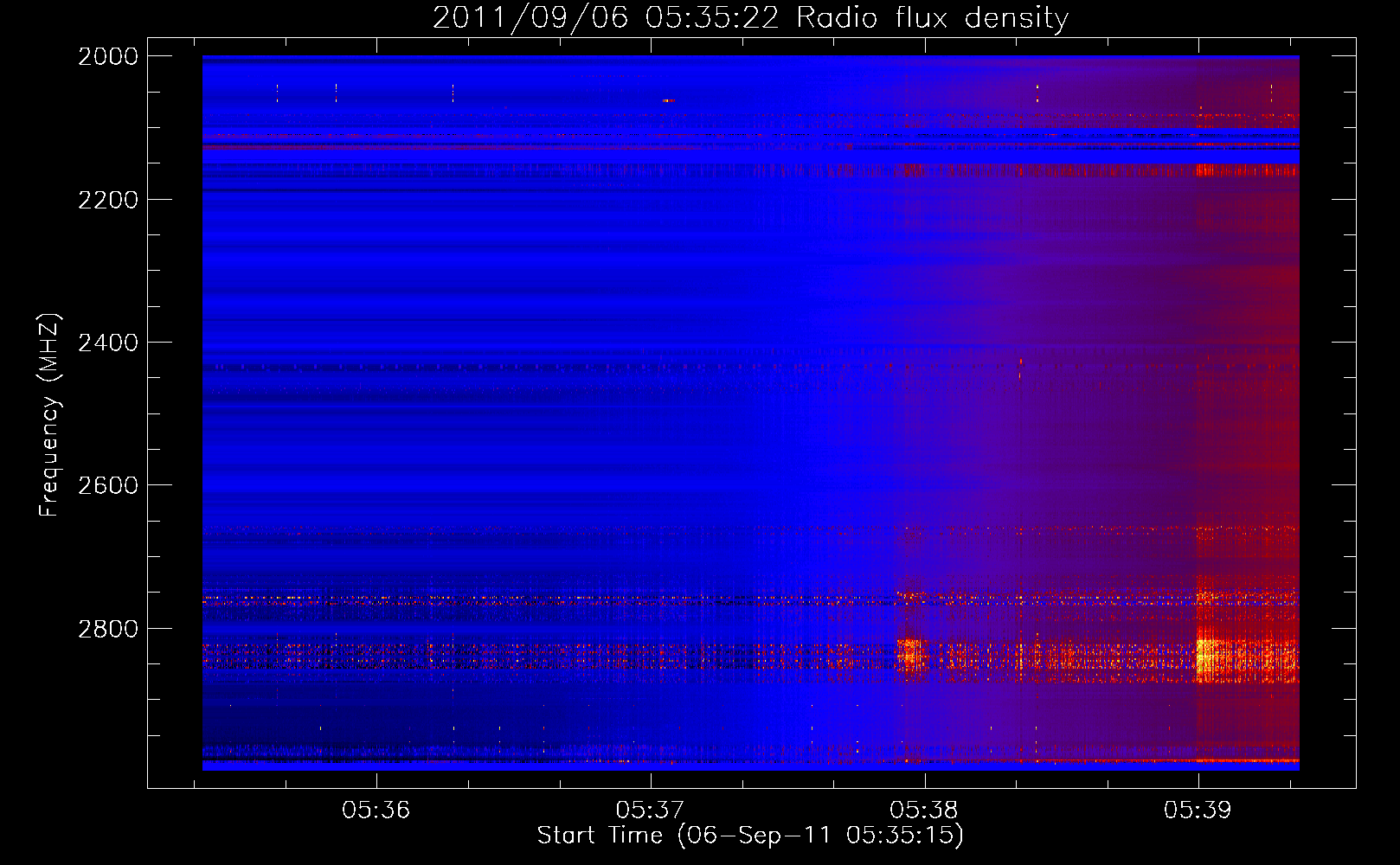Click the Frequency (MHZ) axis label
Image resolution: width=1400 pixels, height=865 pixels.
(x=49, y=415)
